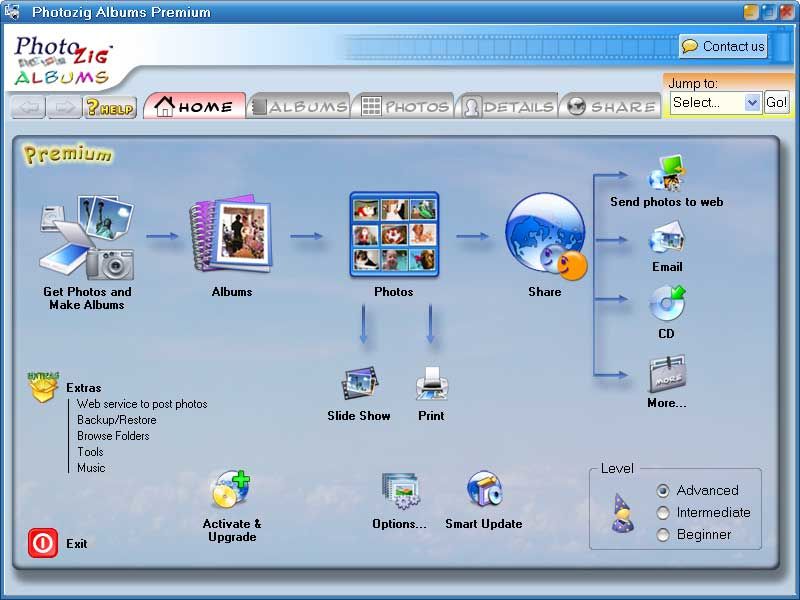Viewport: 800px width, 600px height.
Task: Select the Beginner level radio button
Action: tap(663, 535)
